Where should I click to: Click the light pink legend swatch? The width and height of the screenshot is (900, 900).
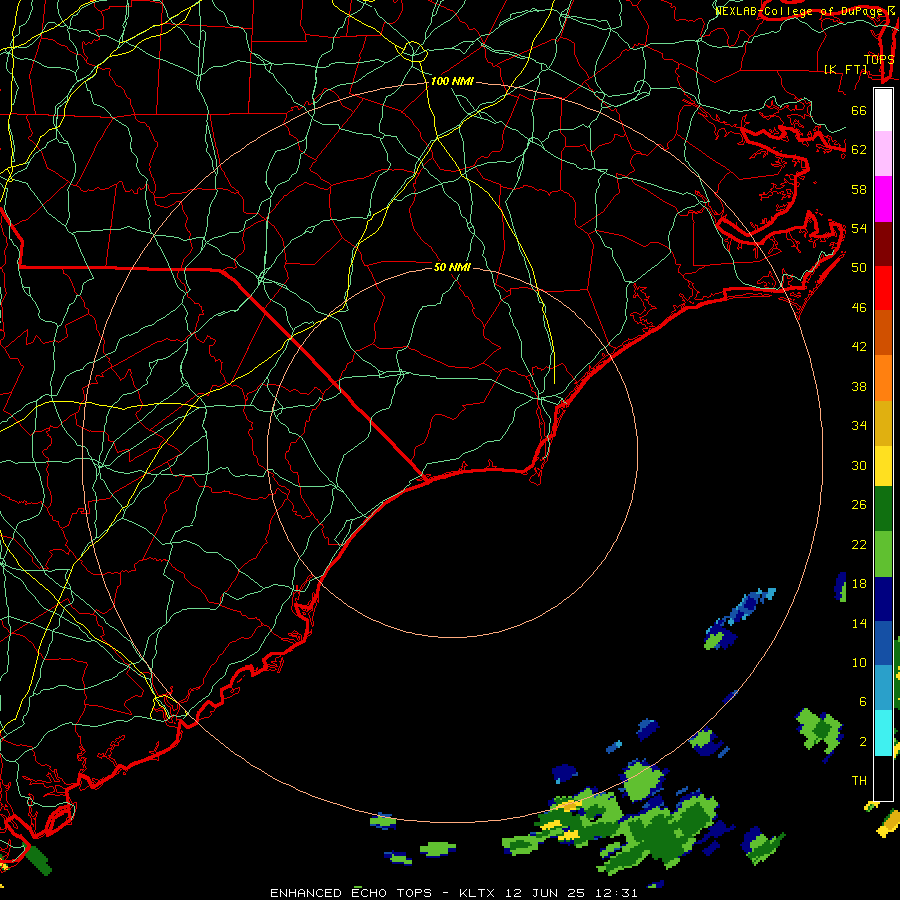[x=883, y=154]
